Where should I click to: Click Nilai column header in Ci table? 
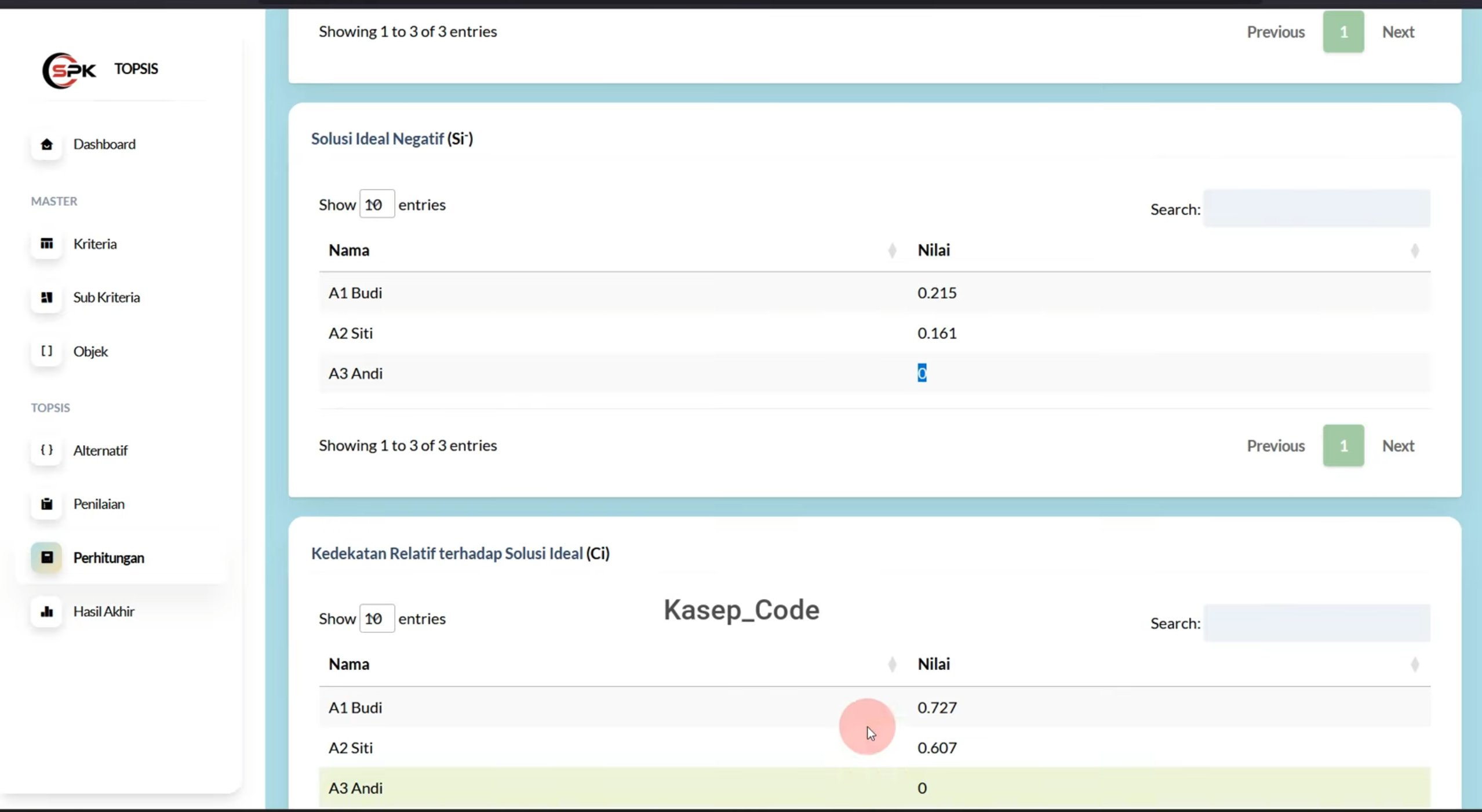click(x=934, y=664)
